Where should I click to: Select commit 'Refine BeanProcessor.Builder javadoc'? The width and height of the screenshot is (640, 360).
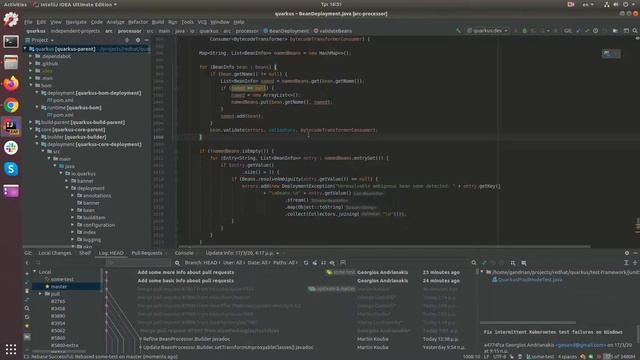coord(187,339)
